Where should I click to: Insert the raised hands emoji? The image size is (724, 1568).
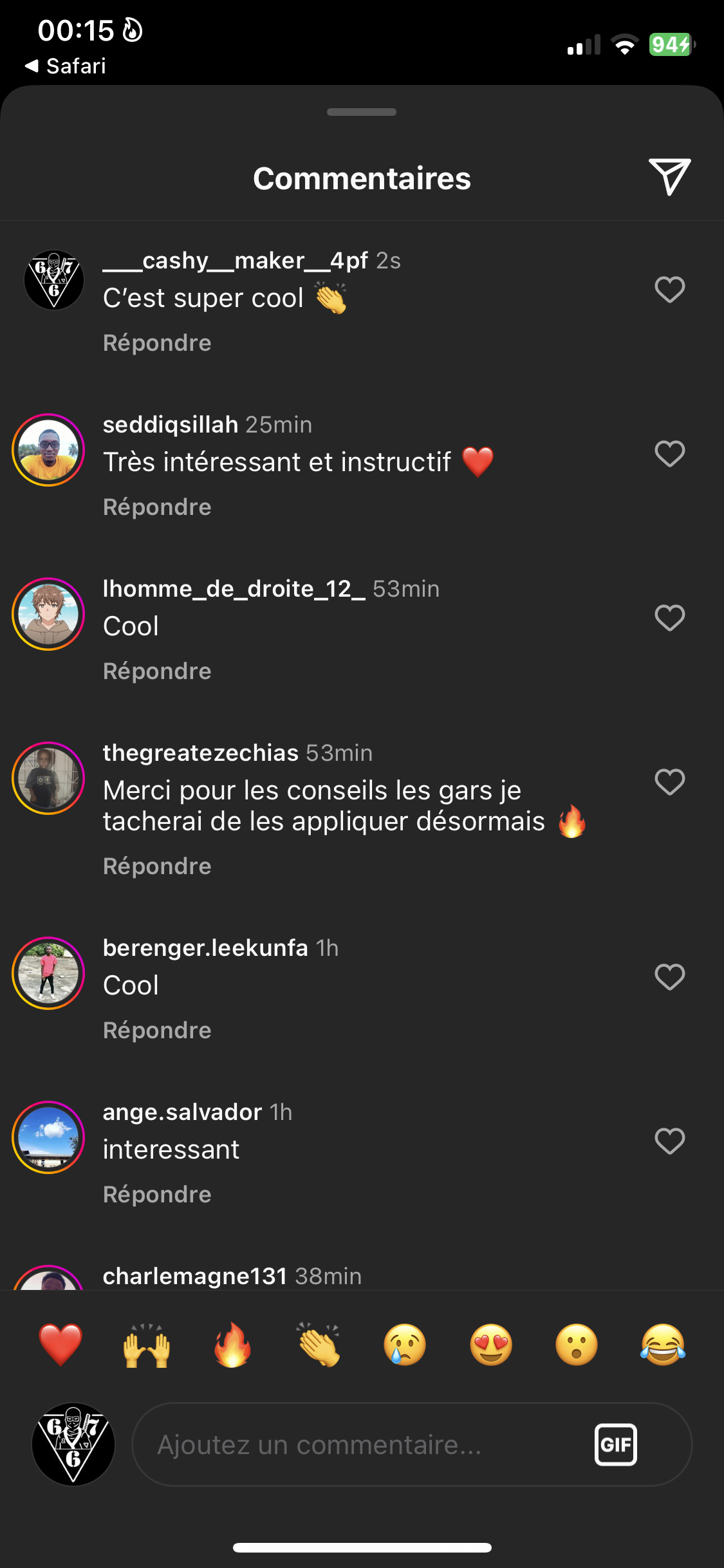147,1345
